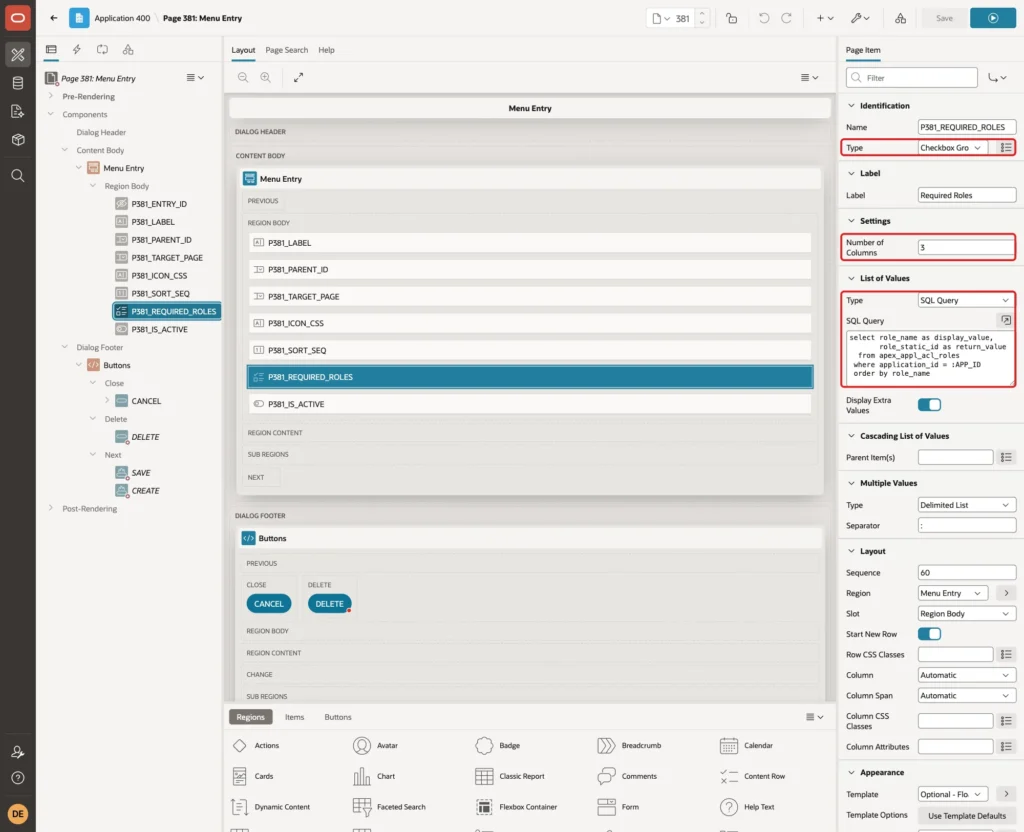1024x832 pixels.
Task: Click the zoom out magnifier icon
Action: click(x=243, y=77)
